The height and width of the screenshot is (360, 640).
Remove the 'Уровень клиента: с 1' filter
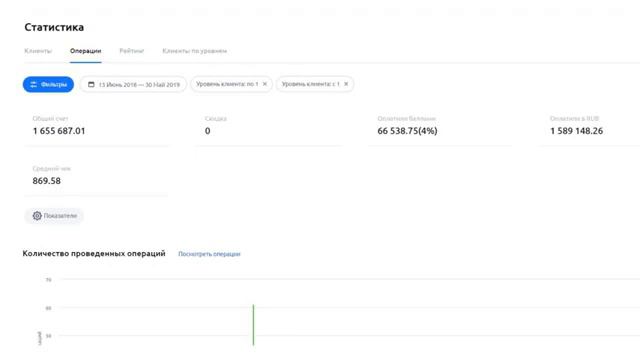(346, 84)
